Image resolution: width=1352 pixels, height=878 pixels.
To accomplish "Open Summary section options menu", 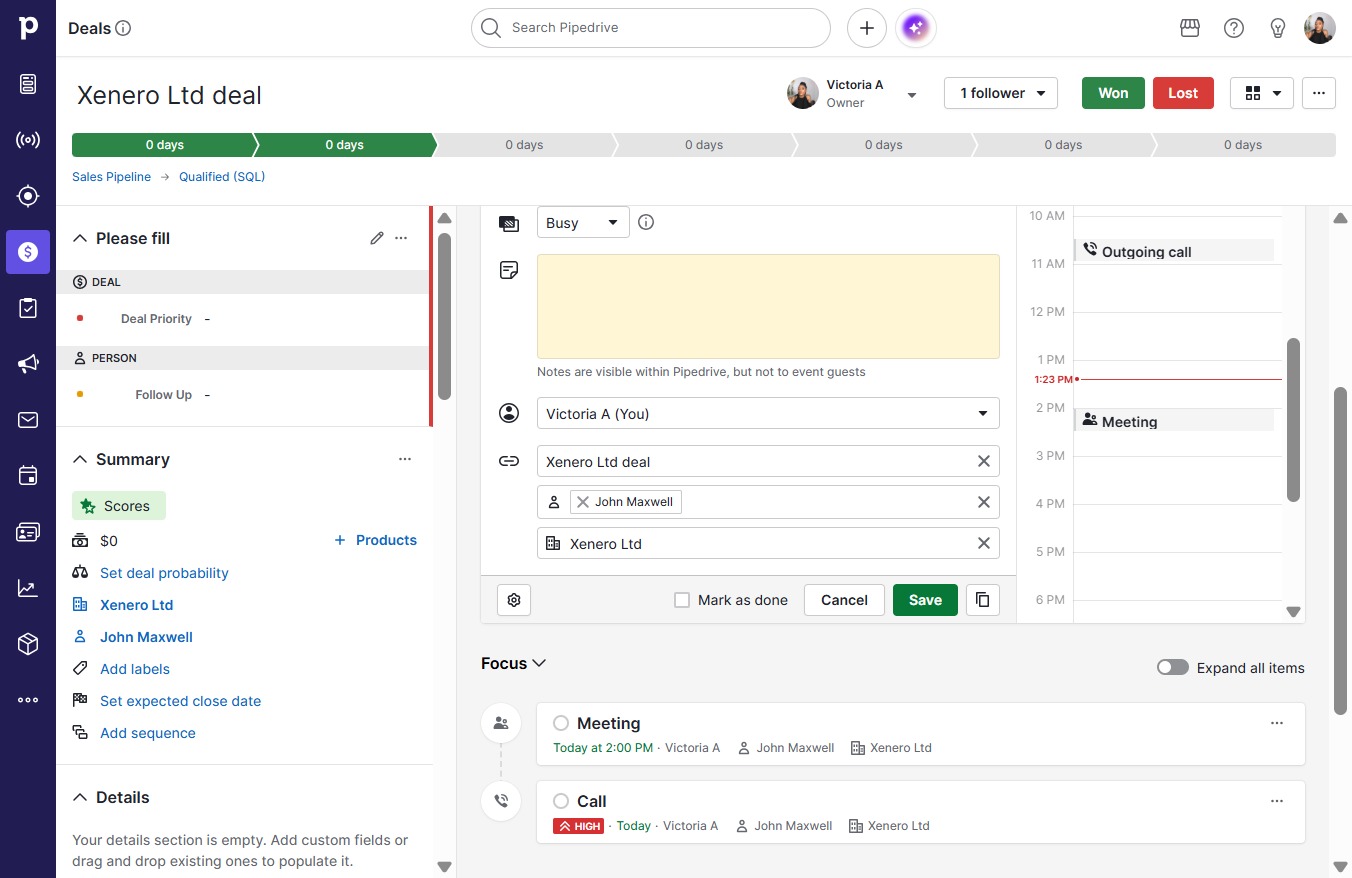I will pyautogui.click(x=405, y=459).
